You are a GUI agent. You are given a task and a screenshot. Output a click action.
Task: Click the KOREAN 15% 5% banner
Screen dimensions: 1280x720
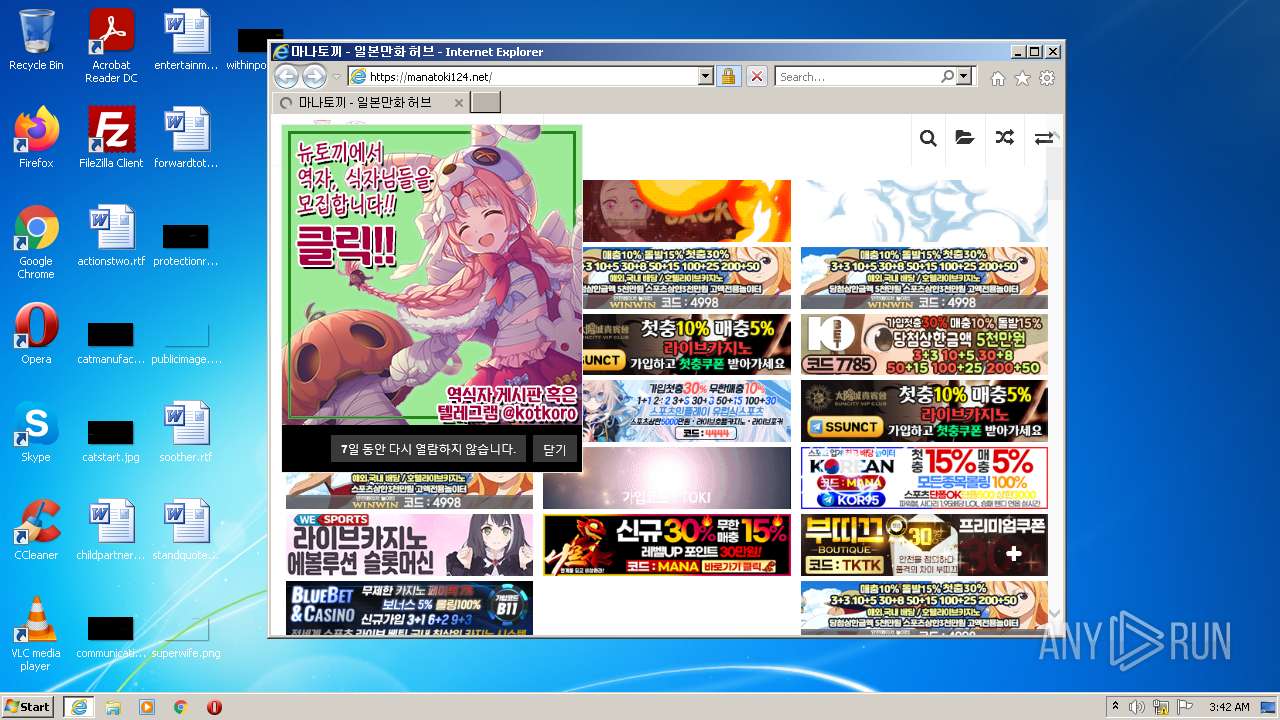coord(924,478)
